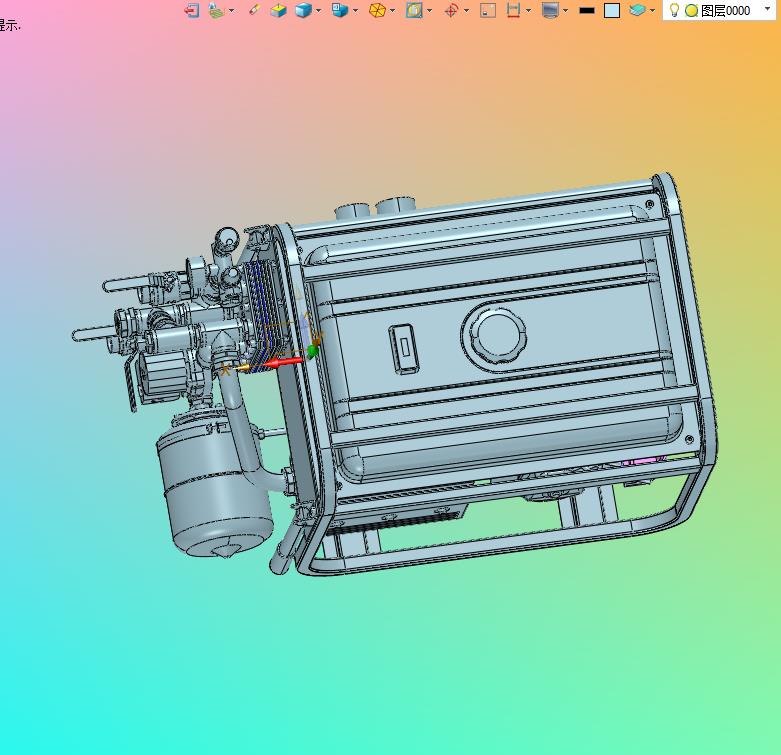Screen dimensions: 781x755
Task: Click the black line color swatch
Action: click(x=587, y=10)
